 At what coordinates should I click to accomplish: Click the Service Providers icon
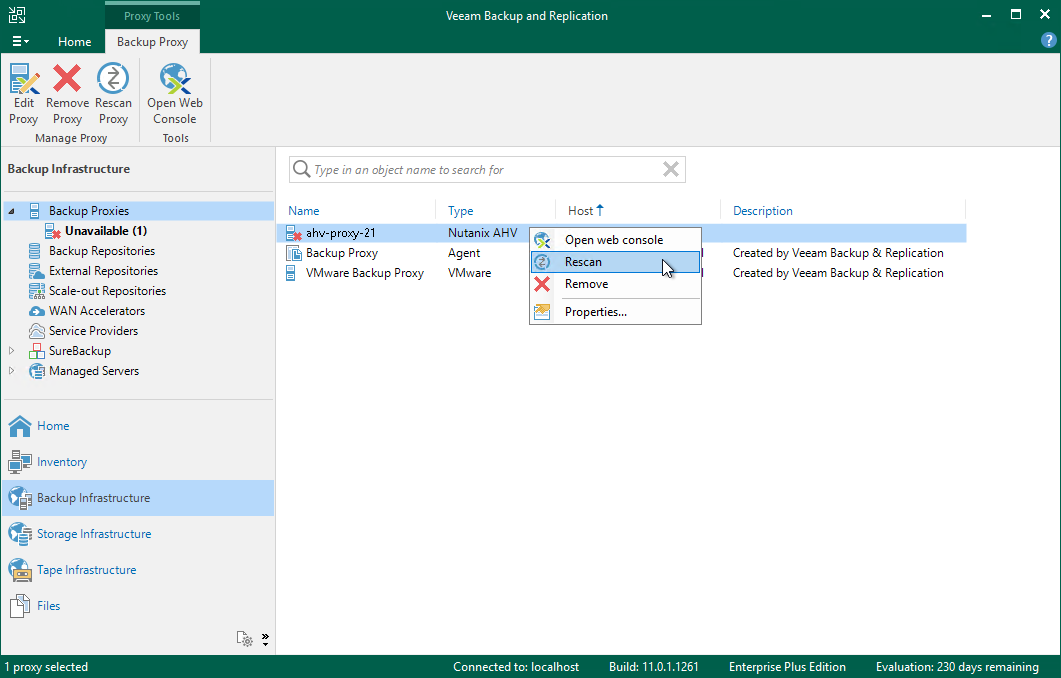pyautogui.click(x=37, y=331)
